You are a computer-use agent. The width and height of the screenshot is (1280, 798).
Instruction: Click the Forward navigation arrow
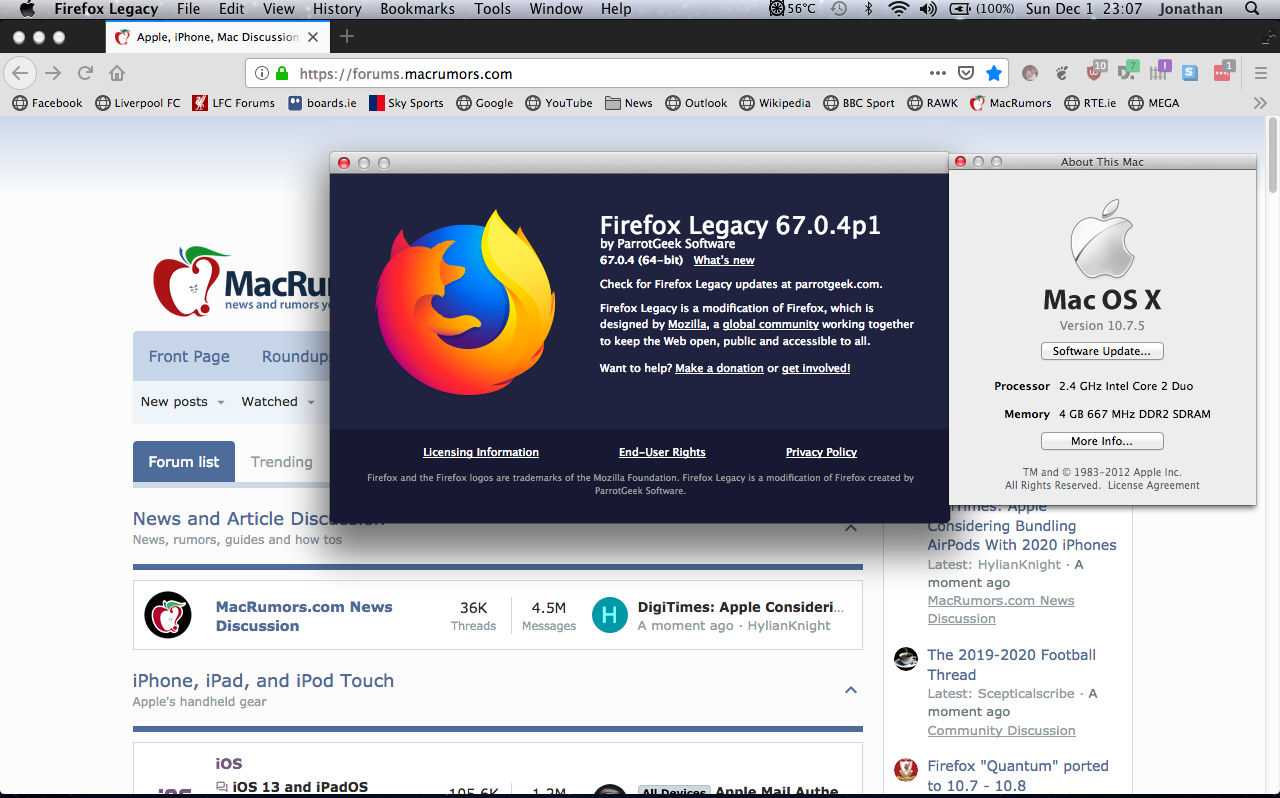[x=53, y=73]
